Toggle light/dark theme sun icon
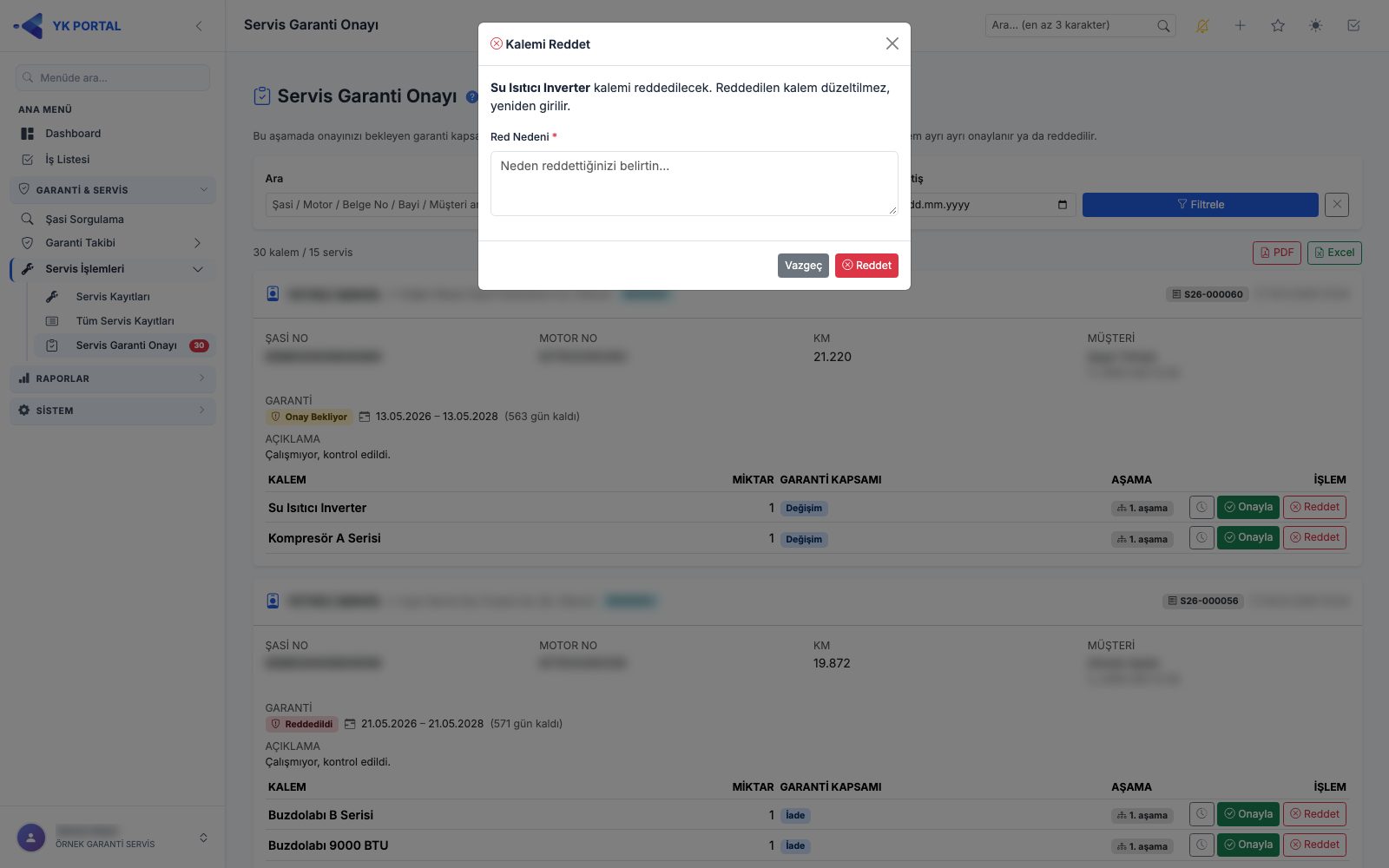This screenshot has height=868, width=1389. (x=1316, y=26)
